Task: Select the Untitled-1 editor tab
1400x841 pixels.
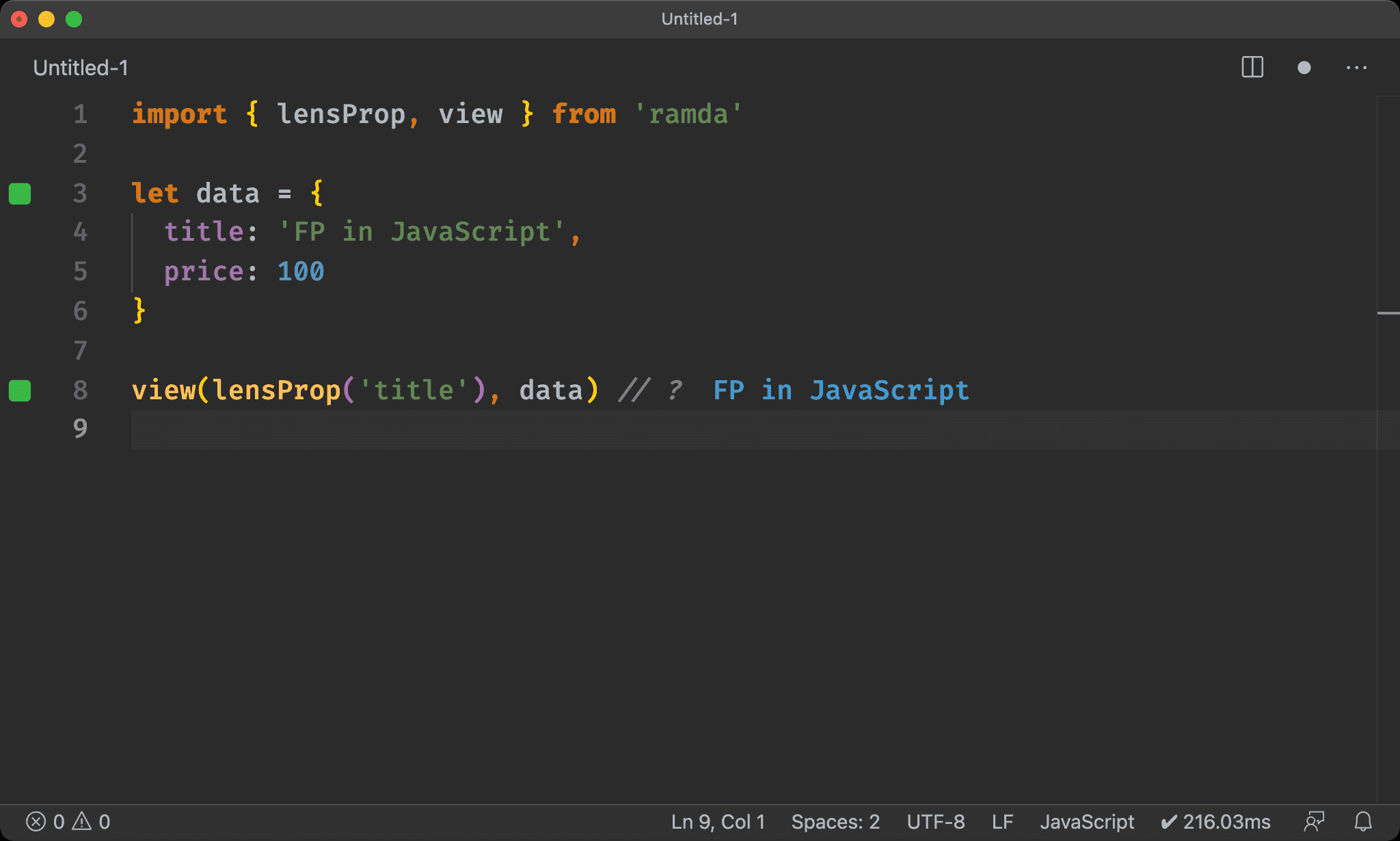Action: (81, 68)
